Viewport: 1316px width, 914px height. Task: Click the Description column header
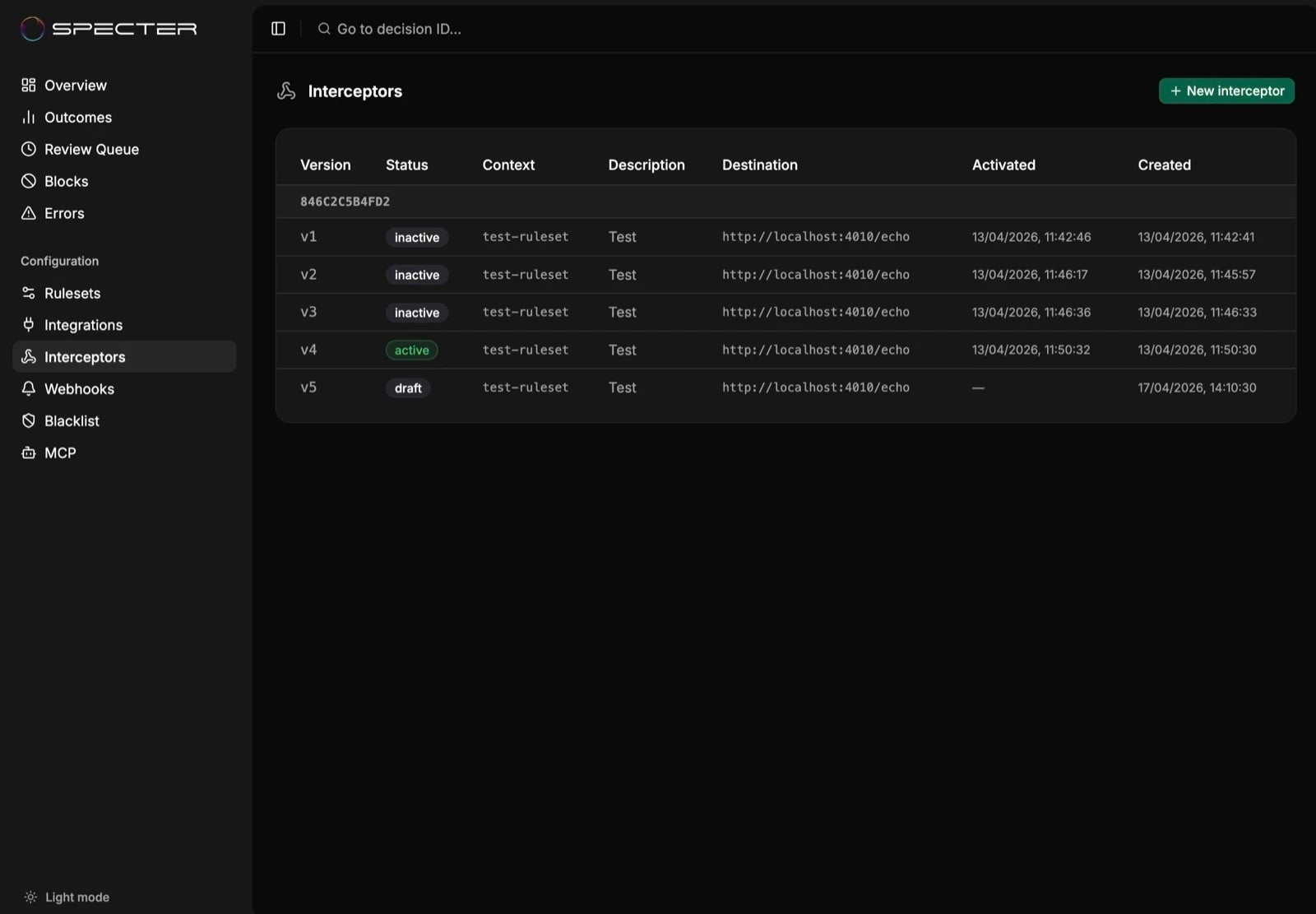click(646, 165)
